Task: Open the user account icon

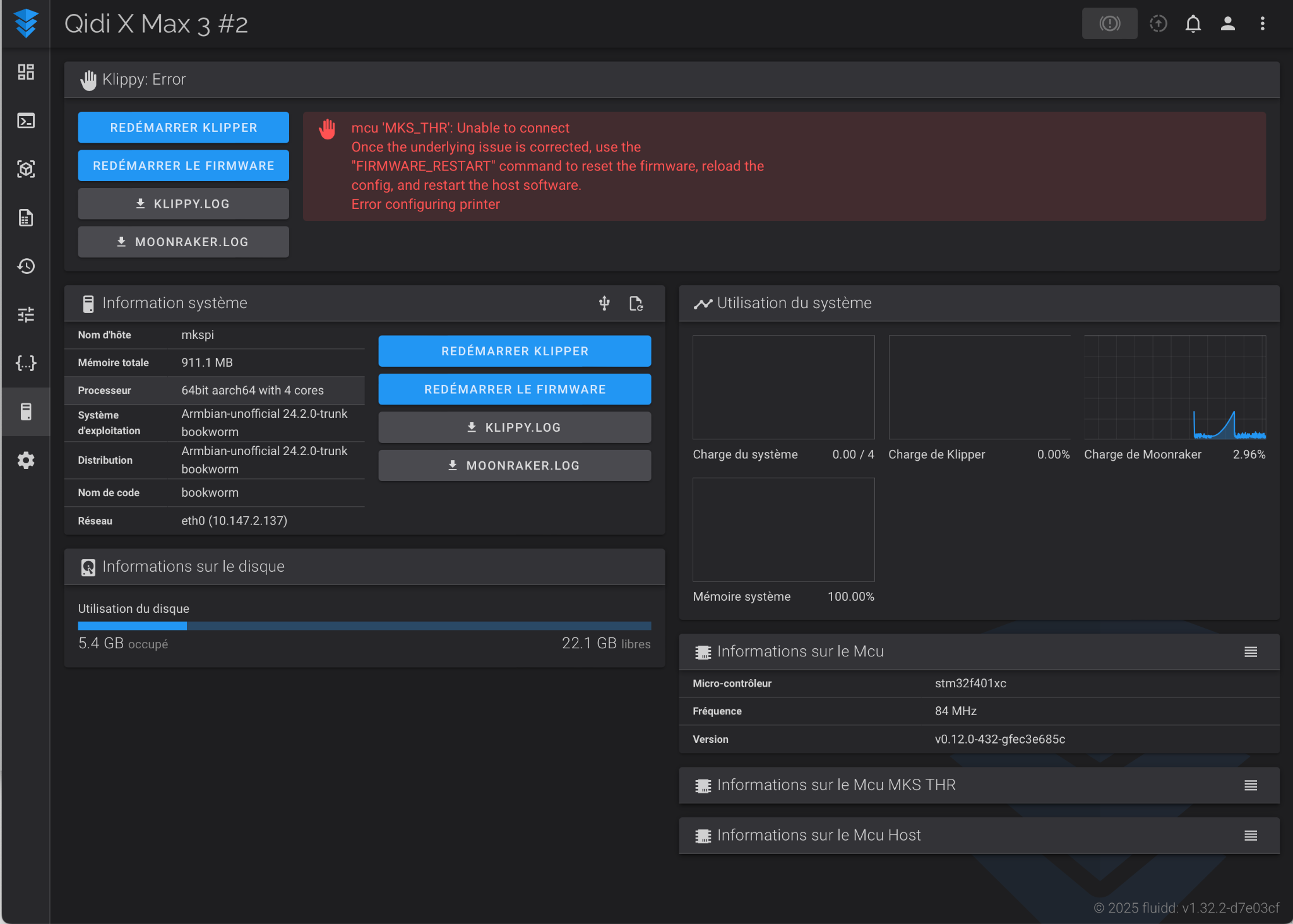Action: (x=1227, y=24)
